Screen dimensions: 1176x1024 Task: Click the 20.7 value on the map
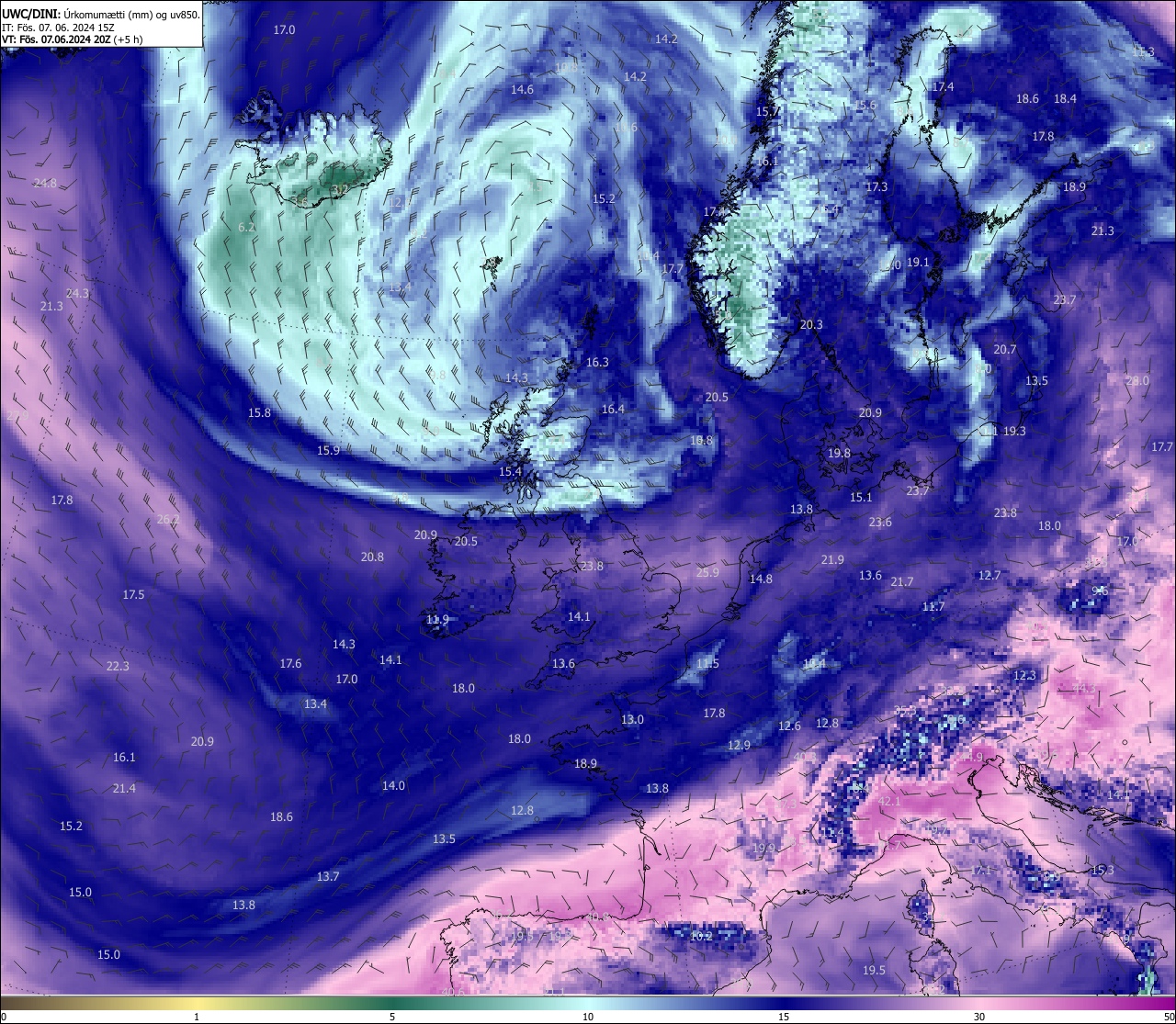(1005, 350)
